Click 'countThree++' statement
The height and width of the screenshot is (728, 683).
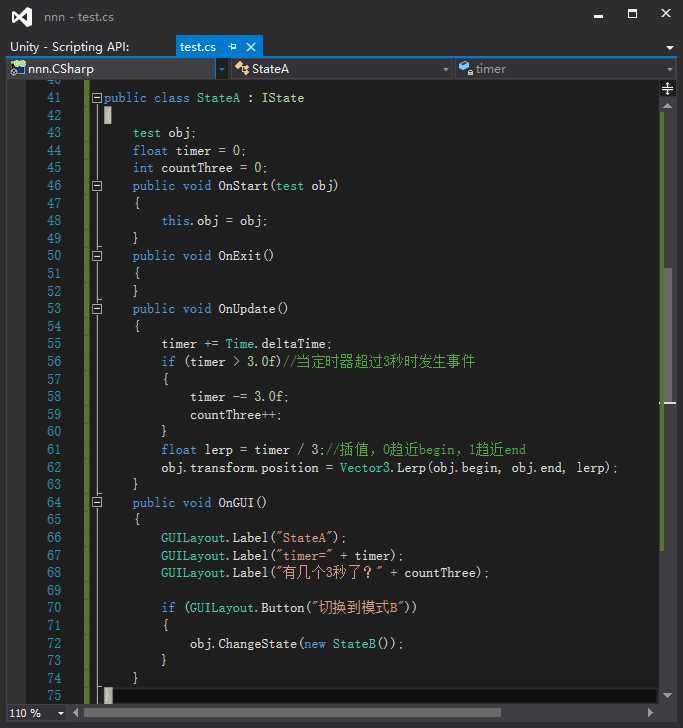tap(235, 414)
